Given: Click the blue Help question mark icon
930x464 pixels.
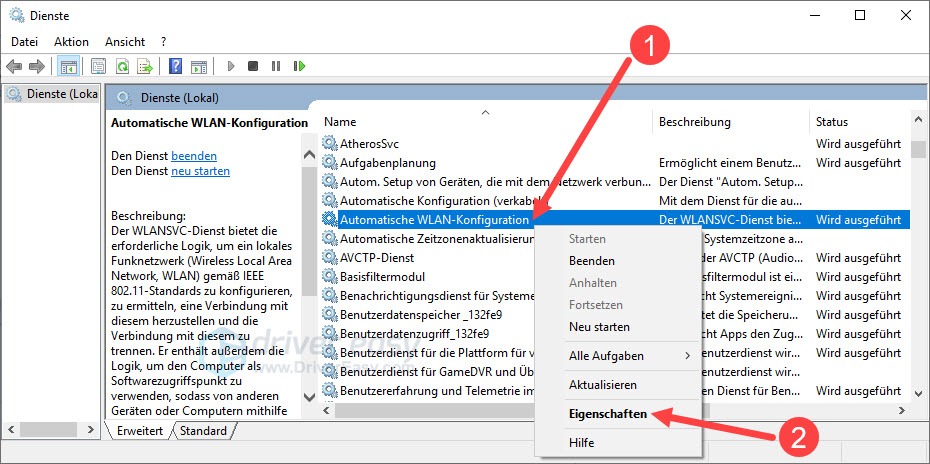Looking at the screenshot, I should [176, 66].
